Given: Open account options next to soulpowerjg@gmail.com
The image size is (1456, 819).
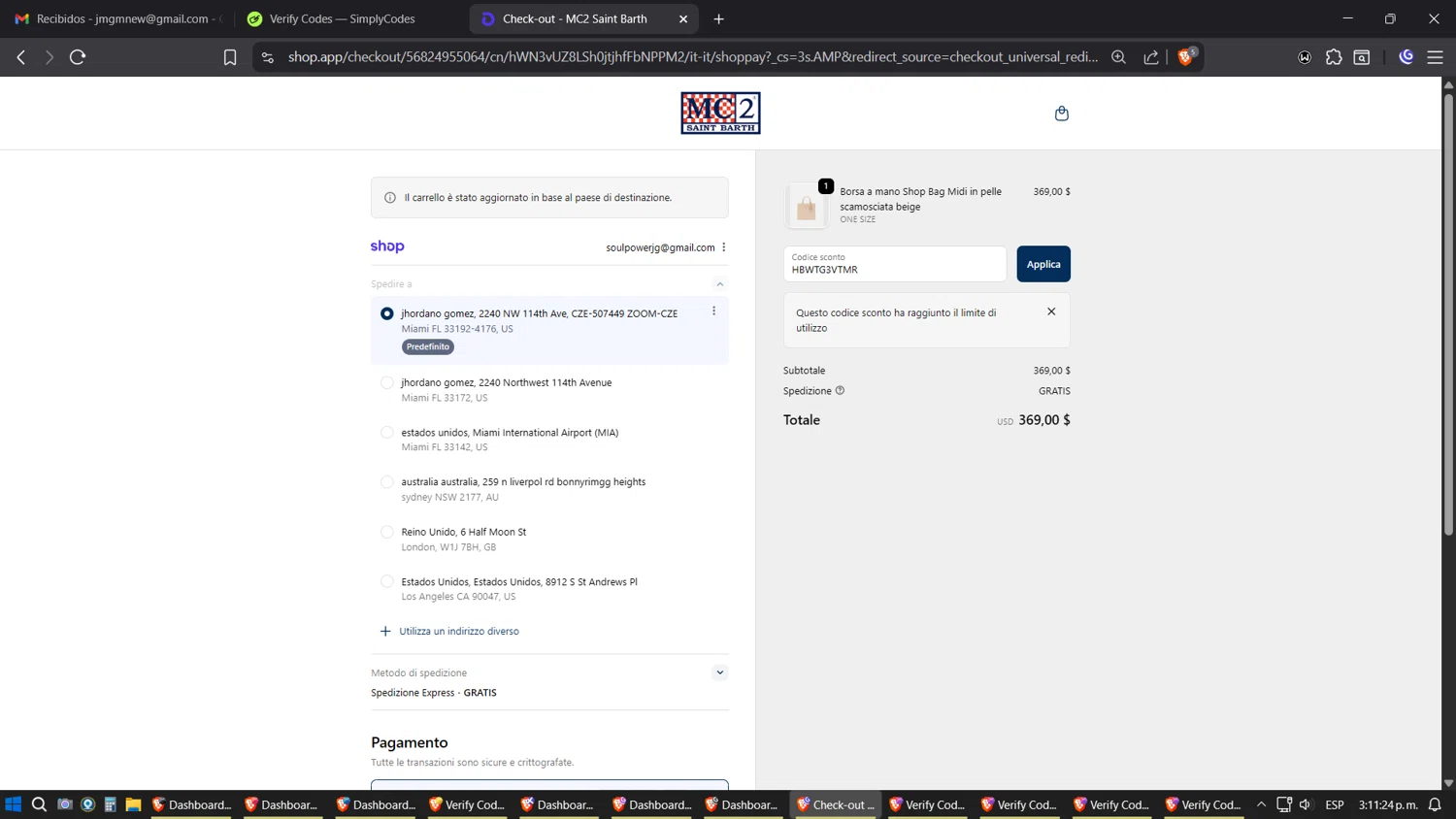Looking at the screenshot, I should 724,247.
